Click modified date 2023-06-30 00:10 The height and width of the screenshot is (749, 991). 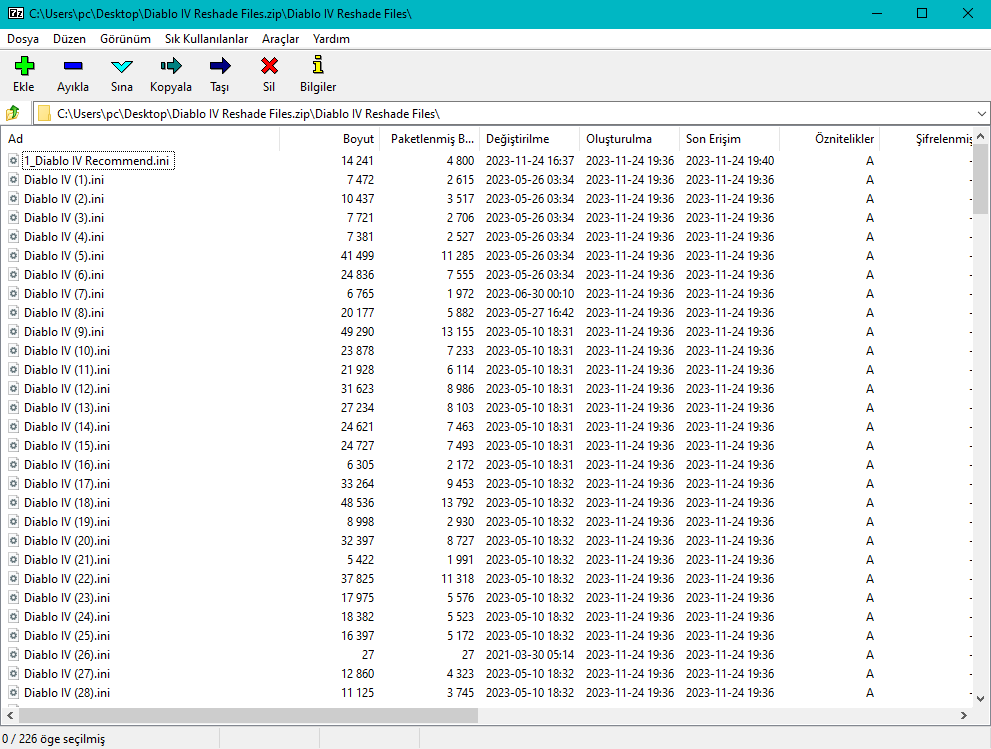tap(530, 293)
